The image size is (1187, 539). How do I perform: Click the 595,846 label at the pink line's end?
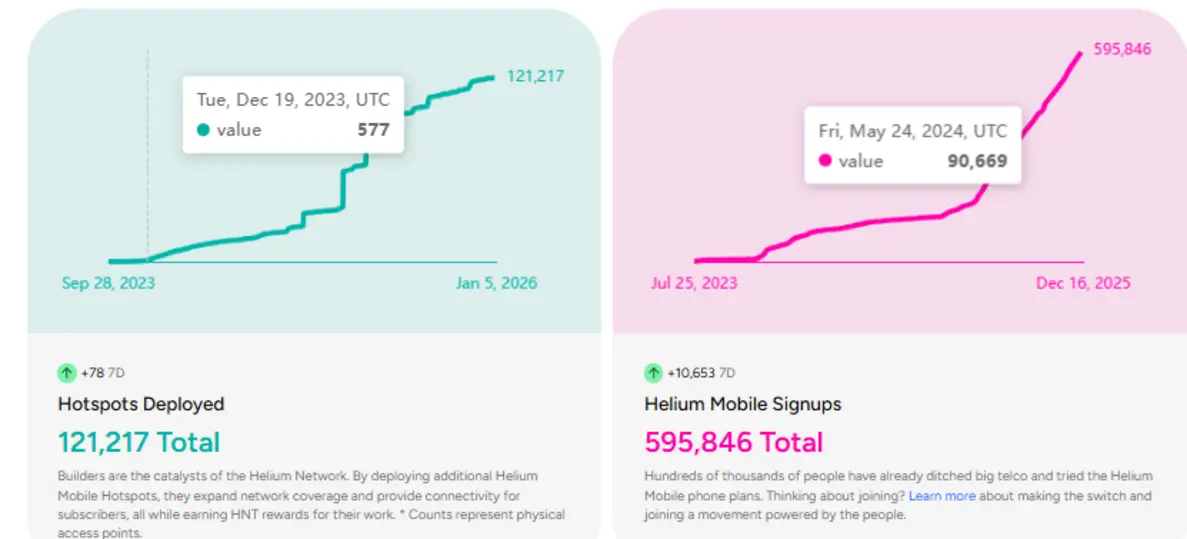pyautogui.click(x=1124, y=49)
